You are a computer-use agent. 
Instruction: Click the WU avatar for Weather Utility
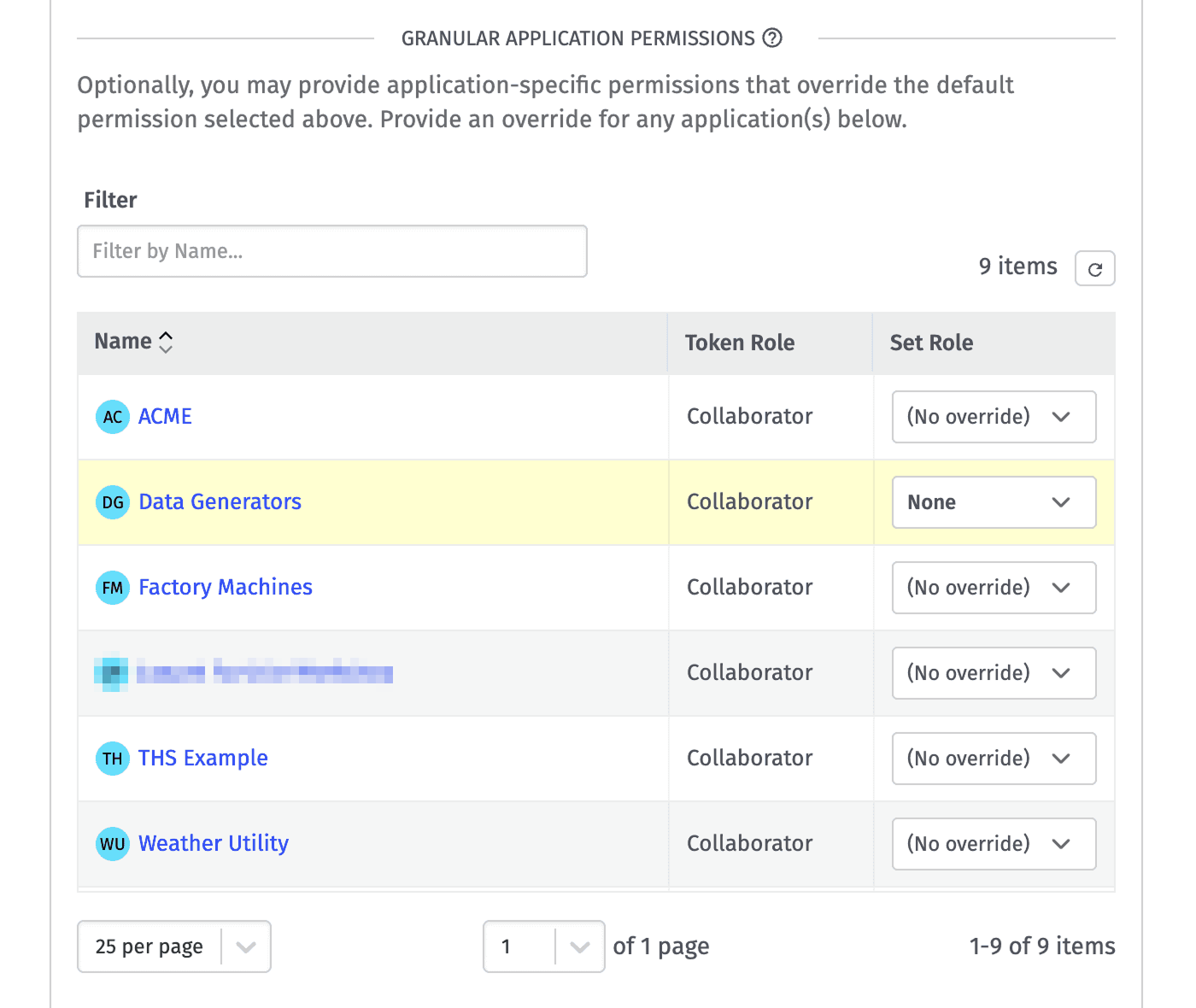(x=113, y=844)
